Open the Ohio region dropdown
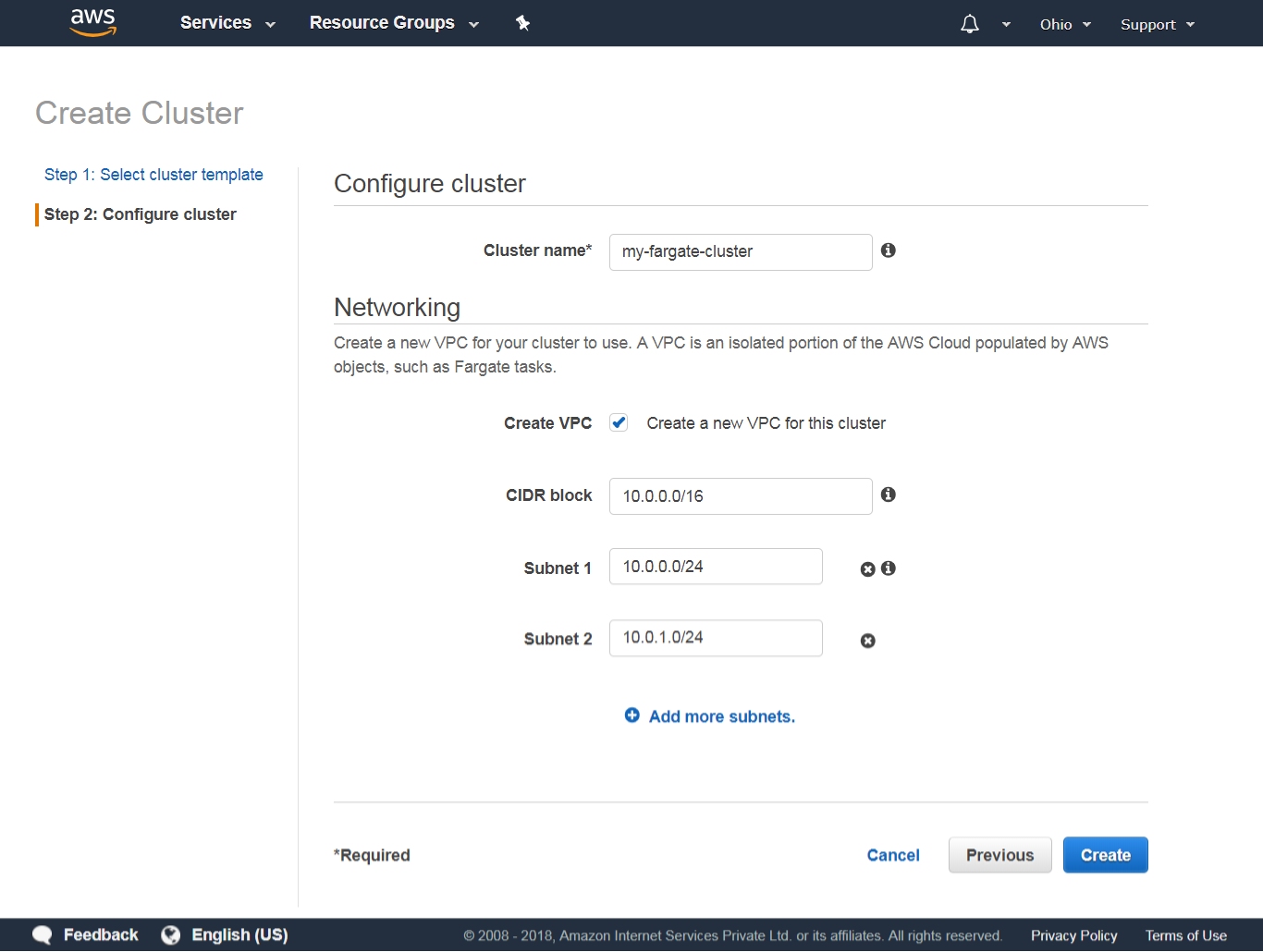Screen dimensions: 1263x952 [x=1065, y=25]
